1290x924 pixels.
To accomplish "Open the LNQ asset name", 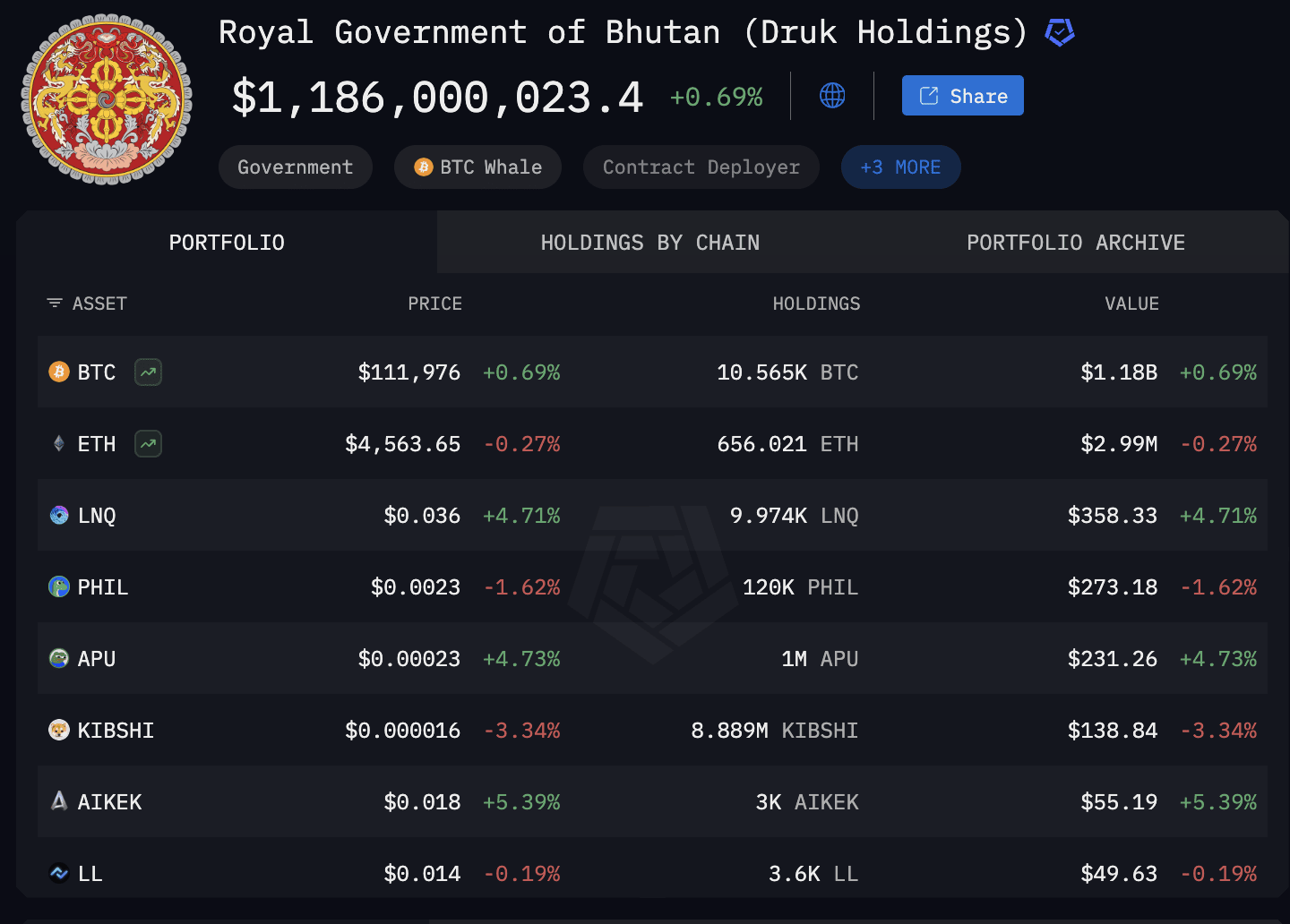I will click(97, 516).
